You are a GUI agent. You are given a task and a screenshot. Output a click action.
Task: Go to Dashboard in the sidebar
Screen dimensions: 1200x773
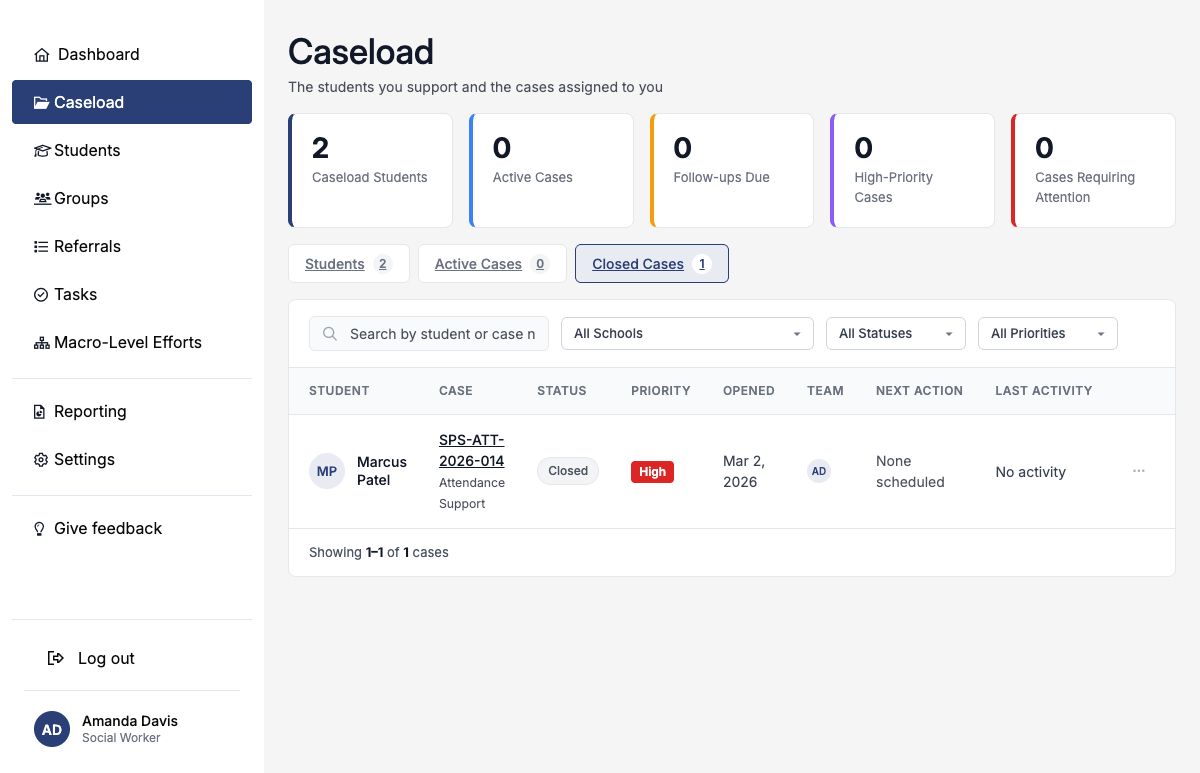tap(132, 55)
